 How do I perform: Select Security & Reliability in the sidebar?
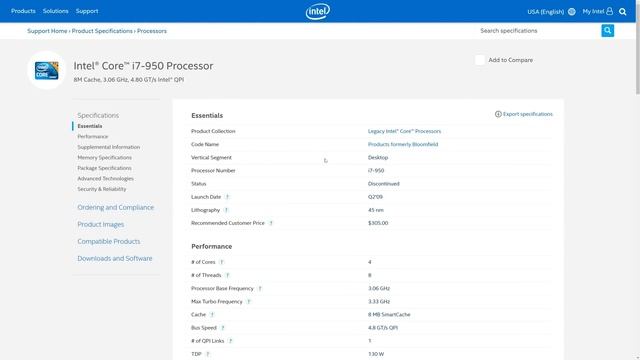click(102, 189)
